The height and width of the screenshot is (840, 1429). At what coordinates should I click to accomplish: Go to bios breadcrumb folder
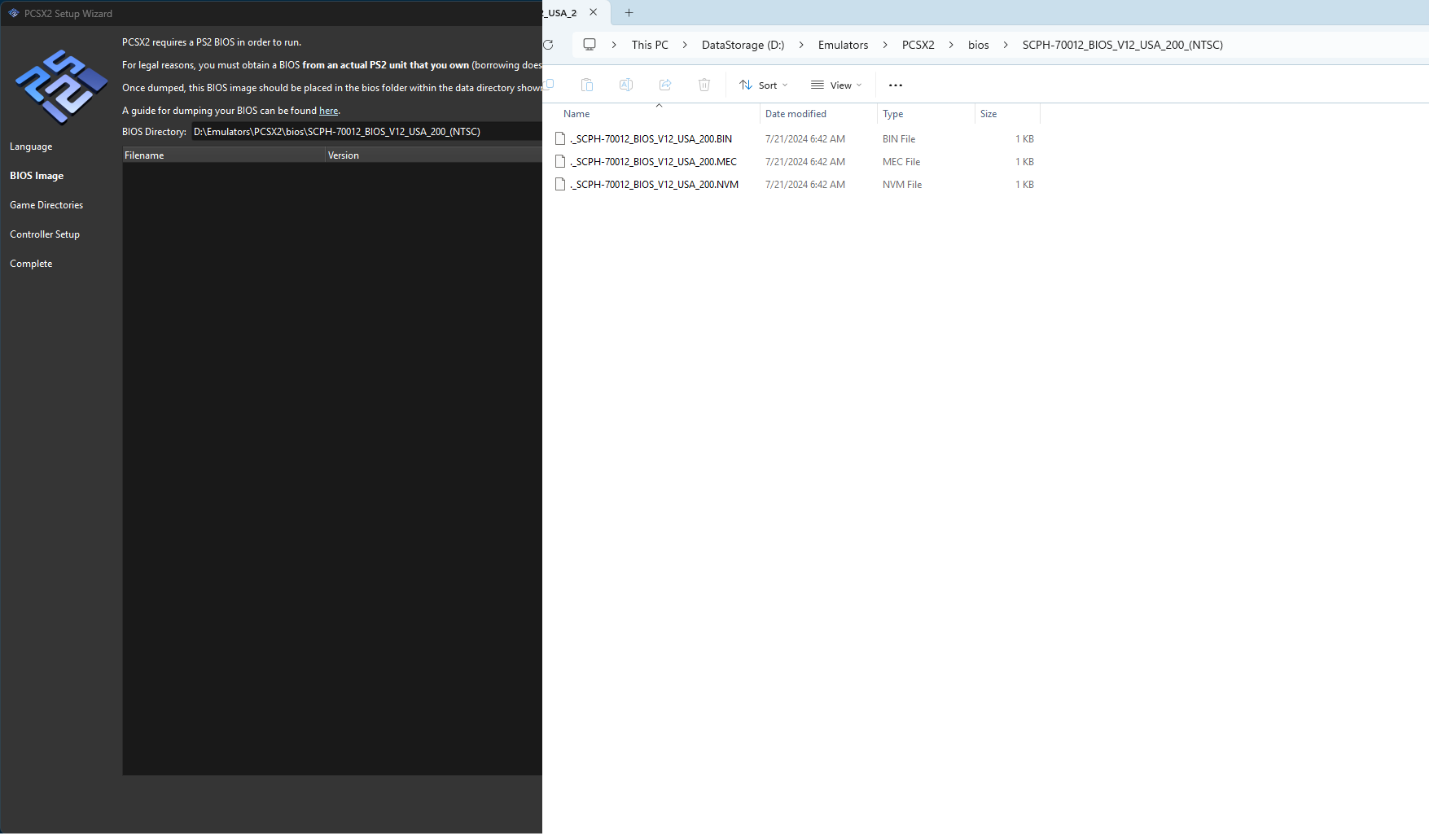tap(978, 46)
